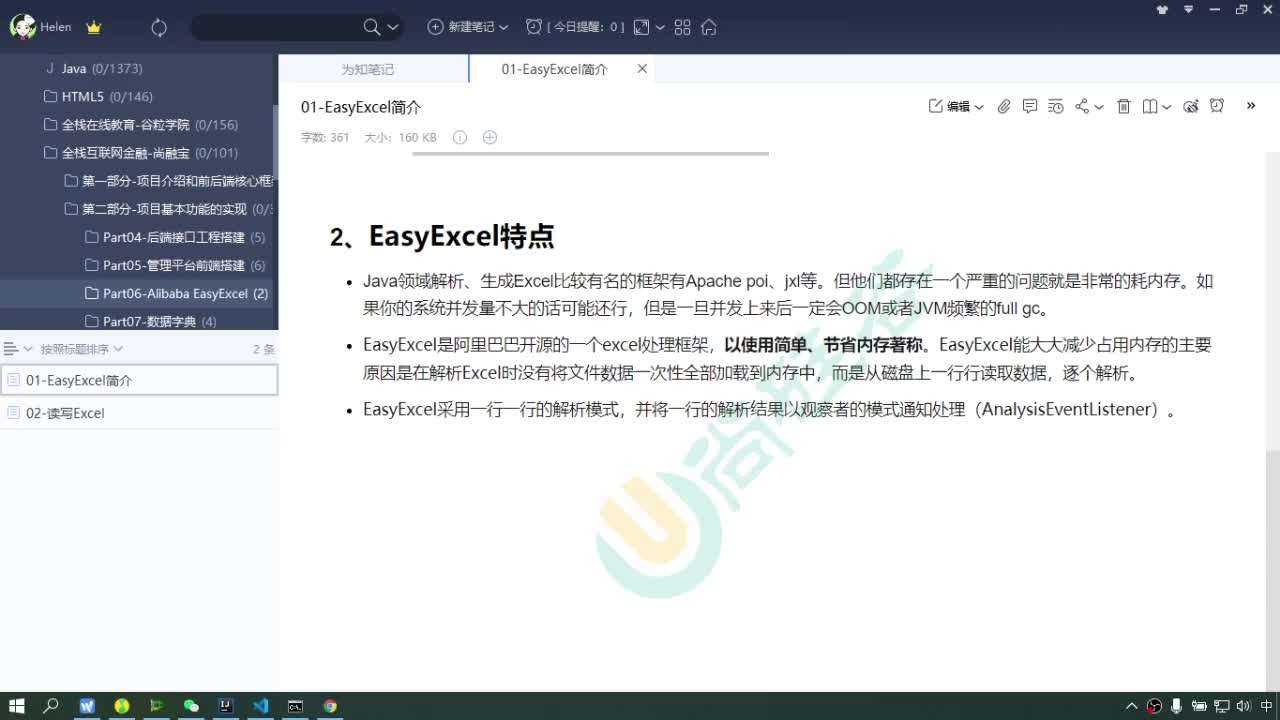Open the fullscreen mode dropdown arrow

pos(660,28)
